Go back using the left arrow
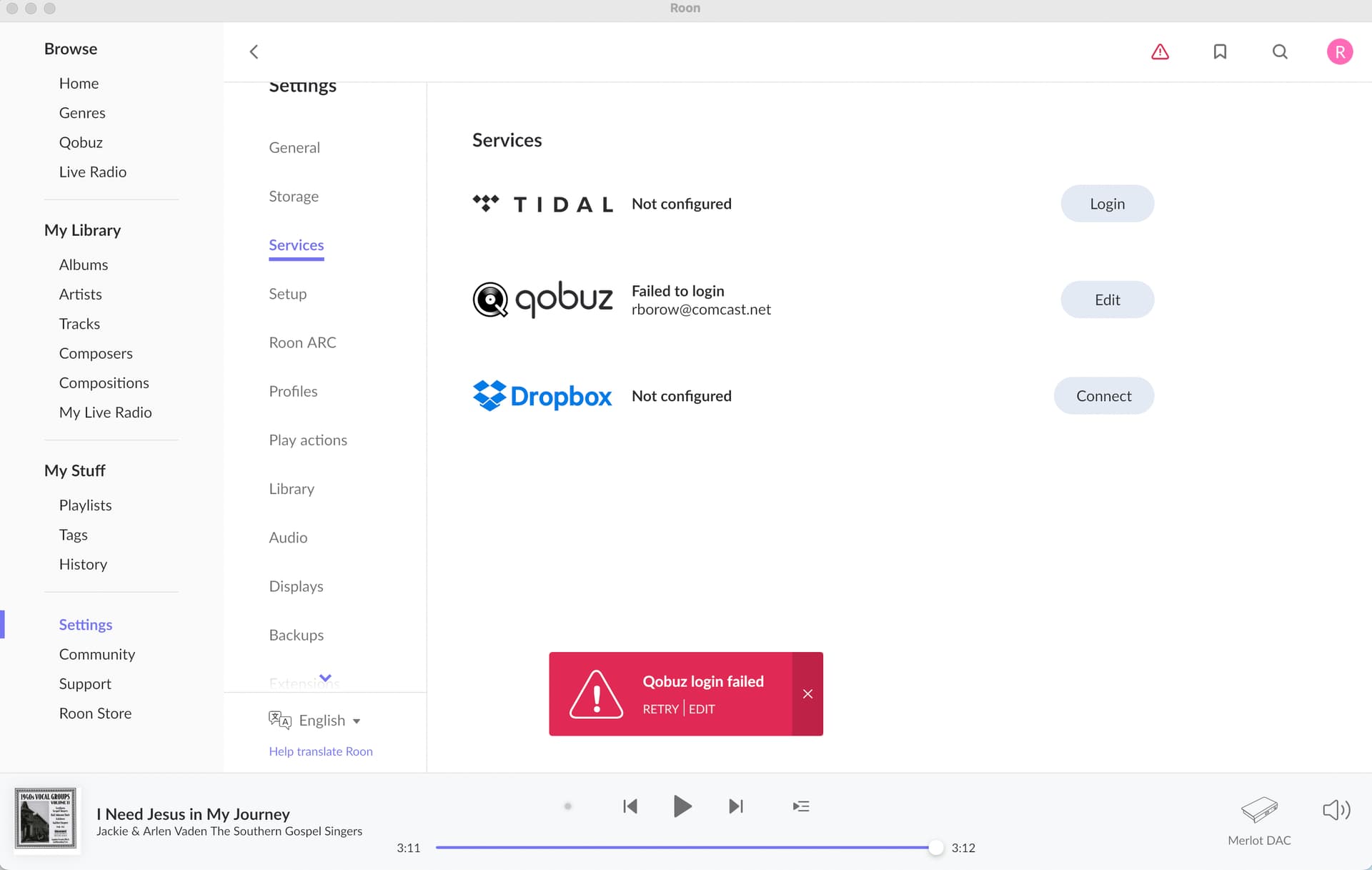 254,51
